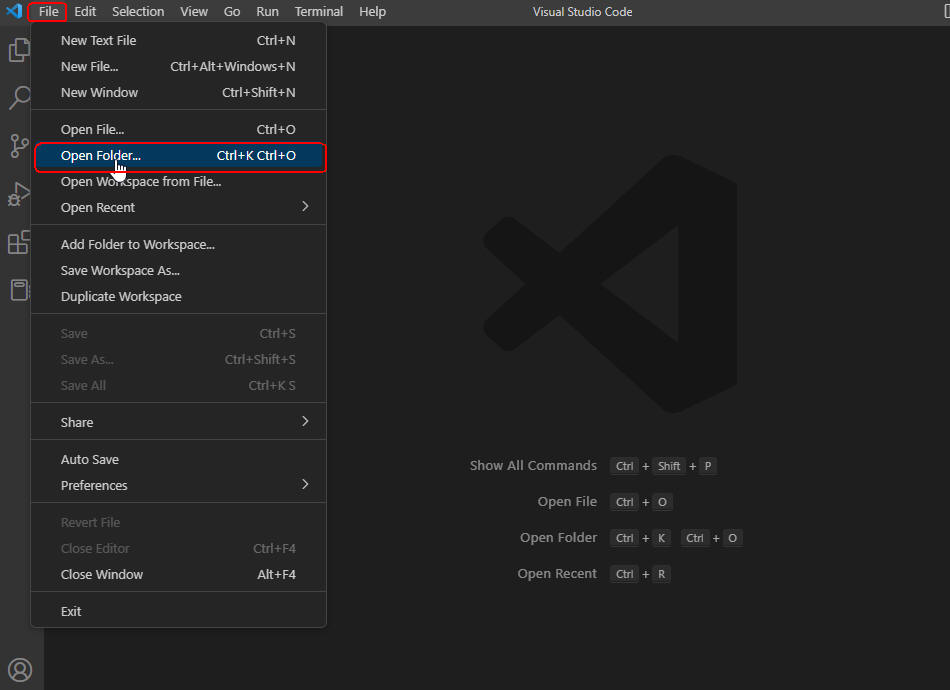Screen dimensions: 950x690
Task: Open the Source Control view icon
Action: pyautogui.click(x=19, y=146)
